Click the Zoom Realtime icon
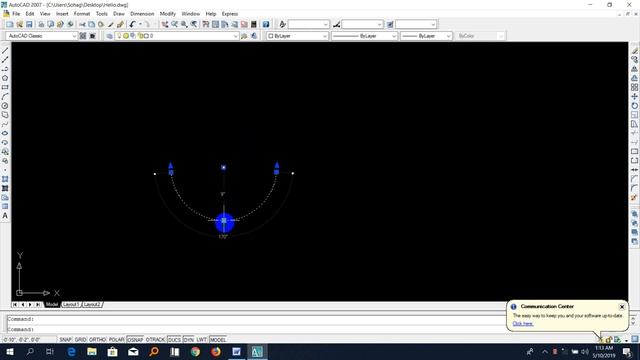Viewport: 640px width, 360px height. [175, 24]
